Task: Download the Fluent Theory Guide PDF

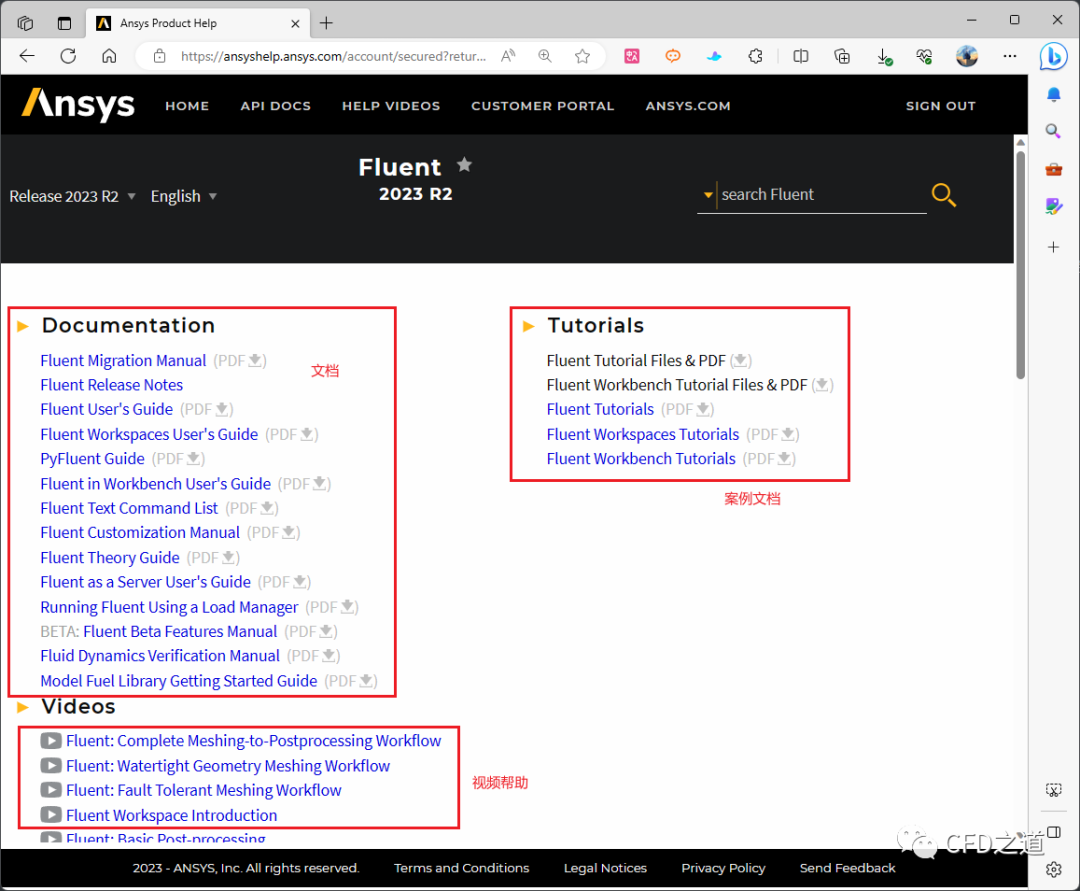Action: pyautogui.click(x=229, y=558)
